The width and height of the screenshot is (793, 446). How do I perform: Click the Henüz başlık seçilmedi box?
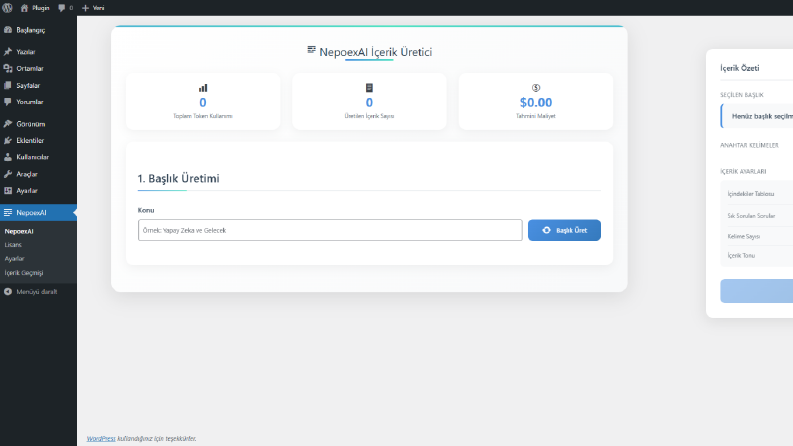point(757,116)
